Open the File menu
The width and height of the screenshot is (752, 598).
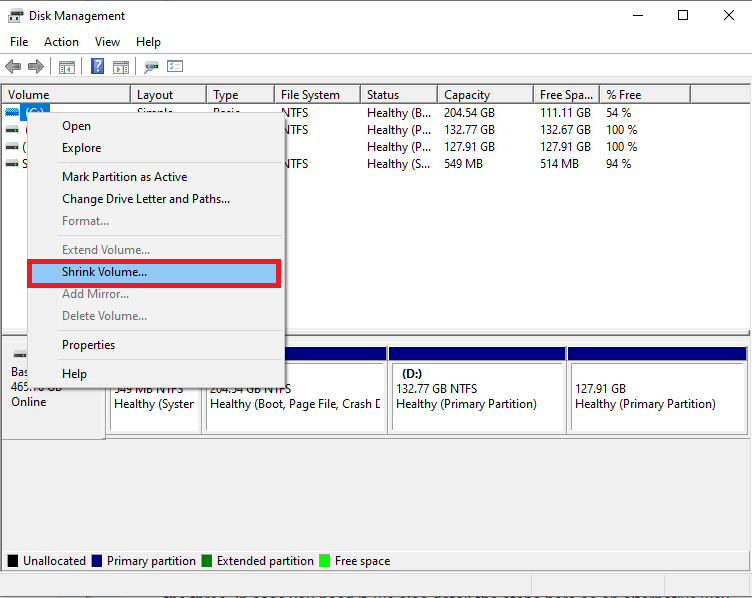click(19, 42)
